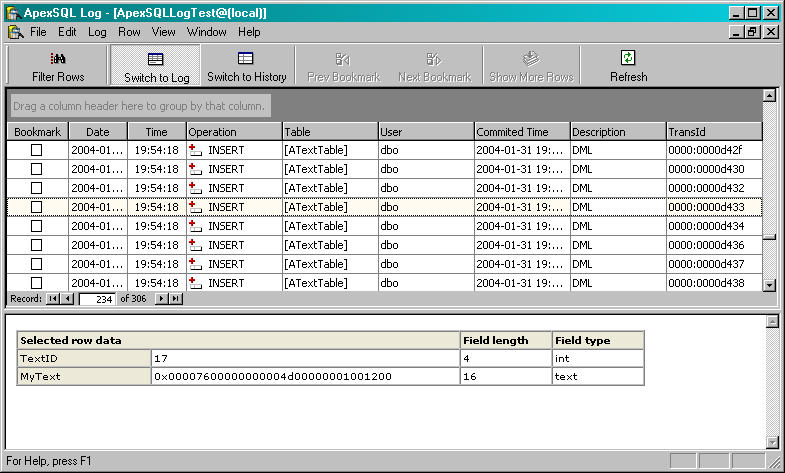Click the record number field showing 234
This screenshot has width=785, height=473.
point(97,299)
